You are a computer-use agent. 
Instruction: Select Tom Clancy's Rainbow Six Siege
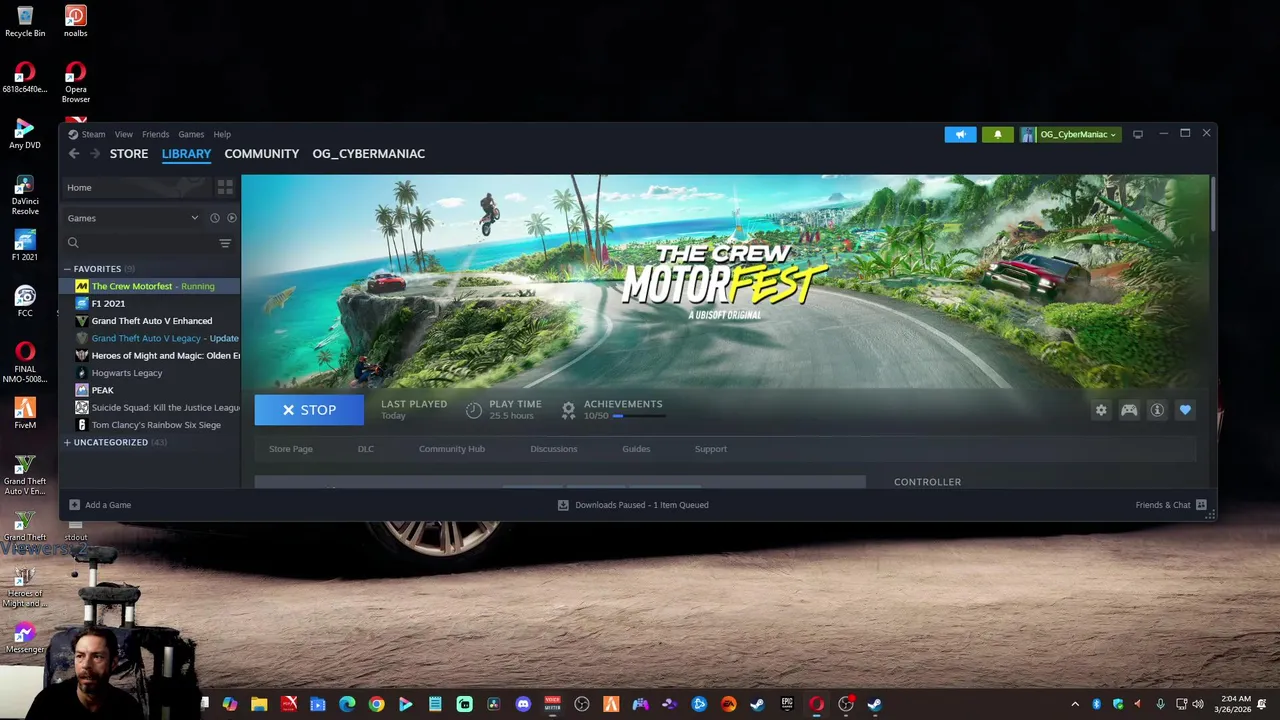[151, 425]
